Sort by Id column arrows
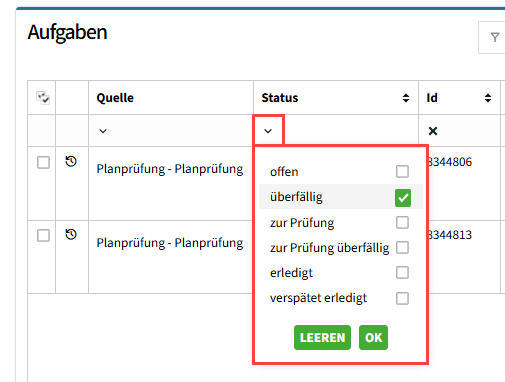 pos(488,98)
